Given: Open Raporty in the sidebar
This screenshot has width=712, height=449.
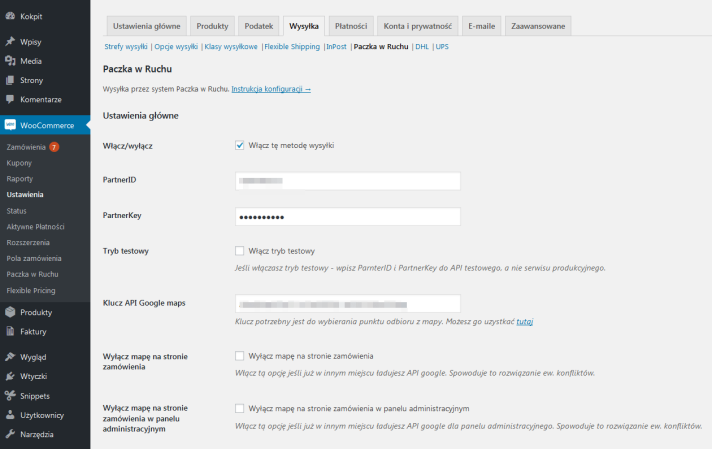Looking at the screenshot, I should [20, 179].
